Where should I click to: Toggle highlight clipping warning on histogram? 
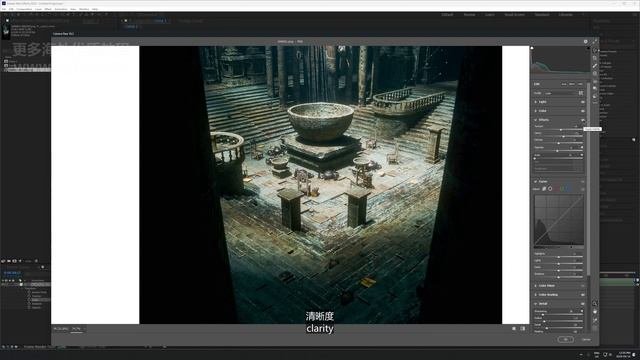(588, 48)
